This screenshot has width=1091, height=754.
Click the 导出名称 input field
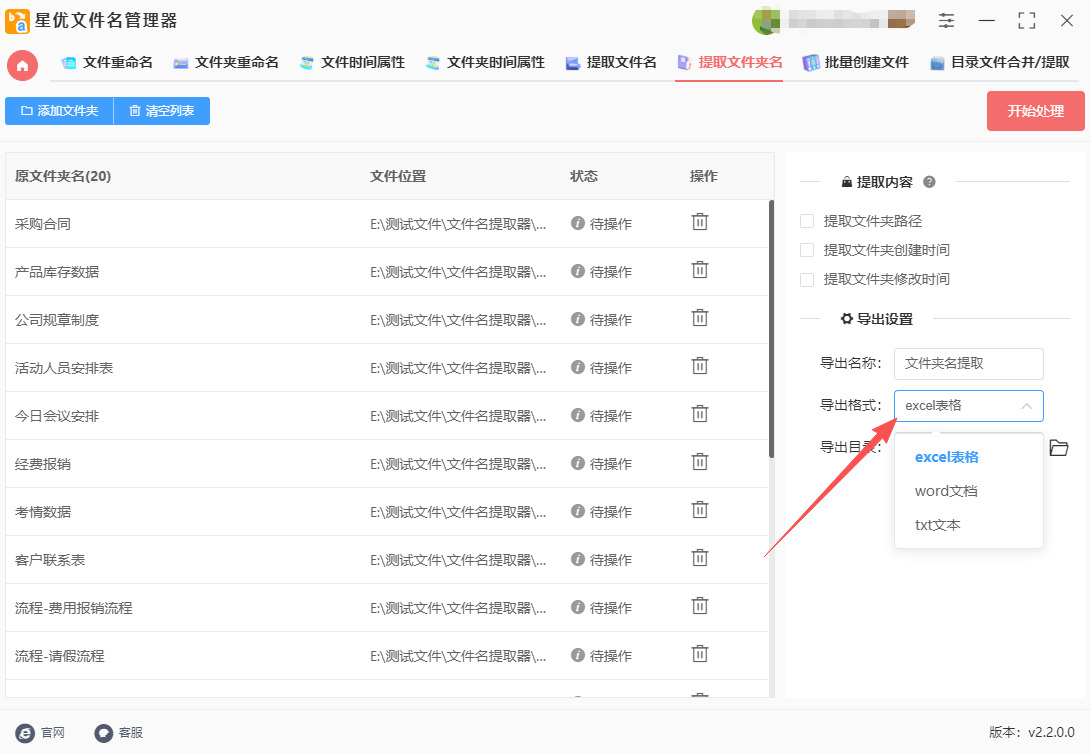tap(968, 364)
